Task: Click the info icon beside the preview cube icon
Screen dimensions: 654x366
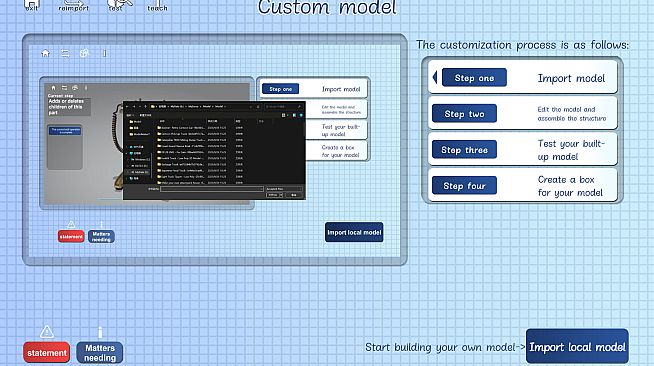Action: pyautogui.click(x=104, y=53)
